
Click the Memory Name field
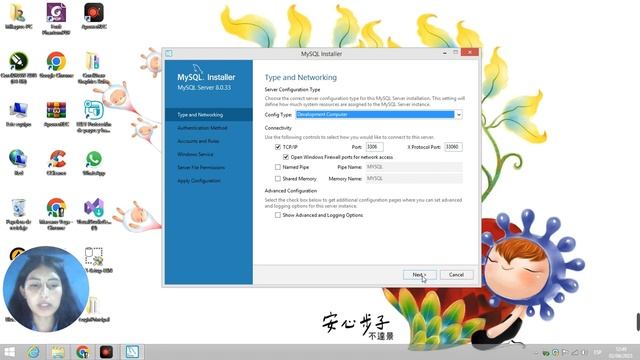coord(413,178)
